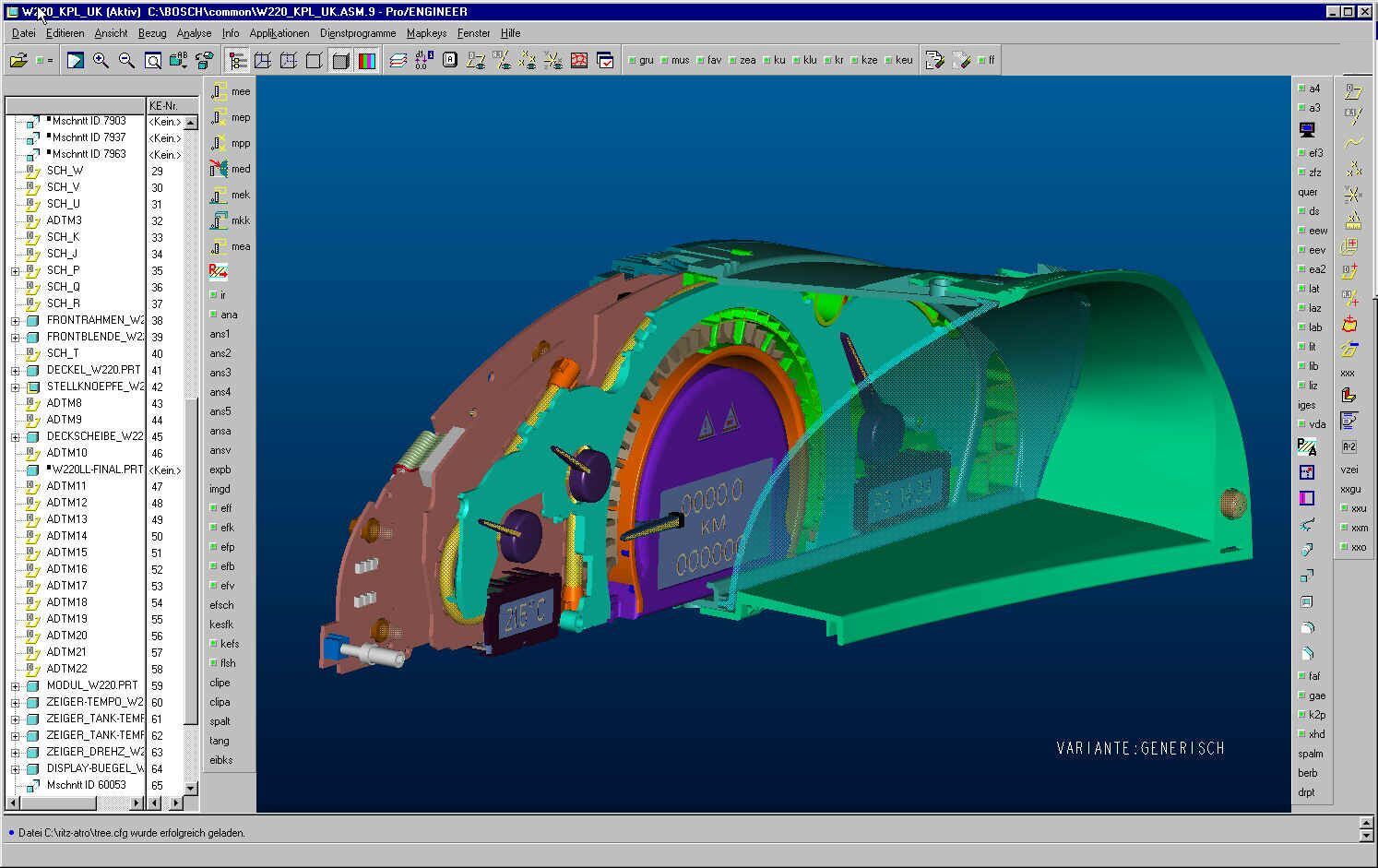Expand the SCH_P tree node

(15, 271)
